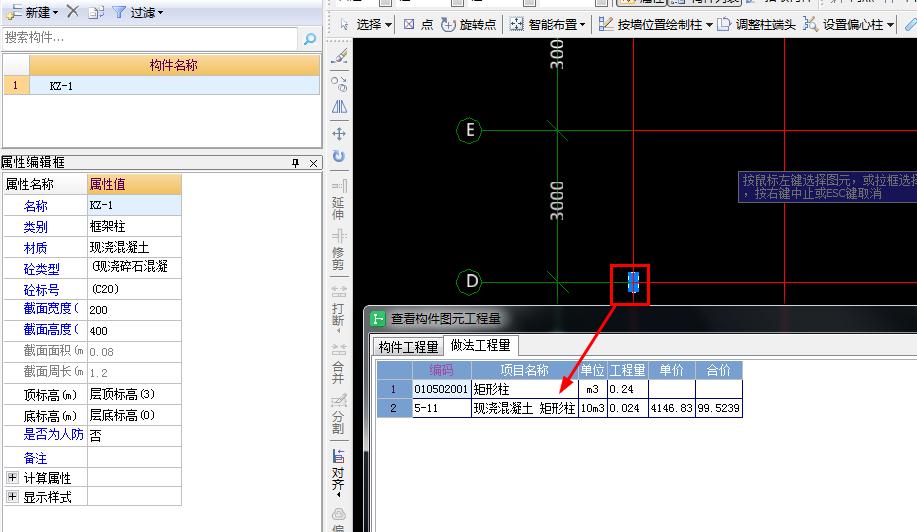Click the 截面宽度 value 200
The height and width of the screenshot is (532, 917).
point(134,309)
